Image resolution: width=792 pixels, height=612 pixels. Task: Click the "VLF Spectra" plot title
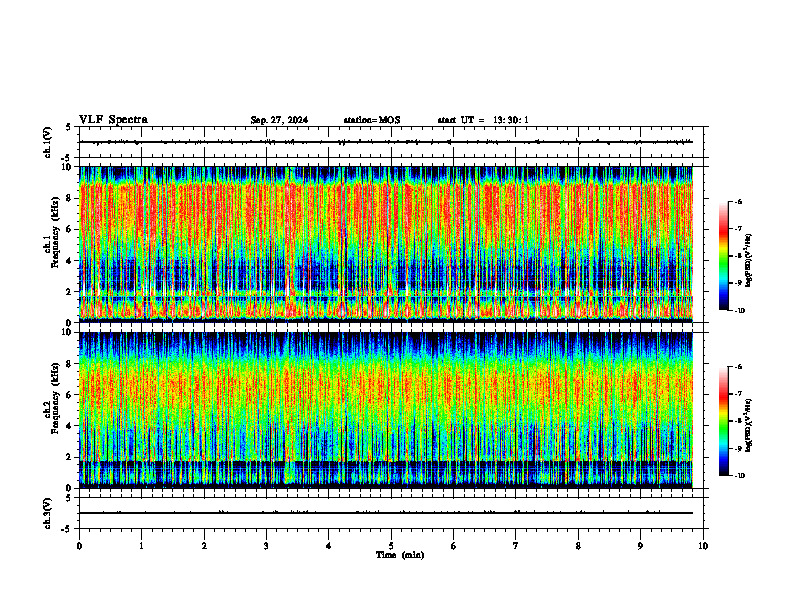[x=113, y=120]
